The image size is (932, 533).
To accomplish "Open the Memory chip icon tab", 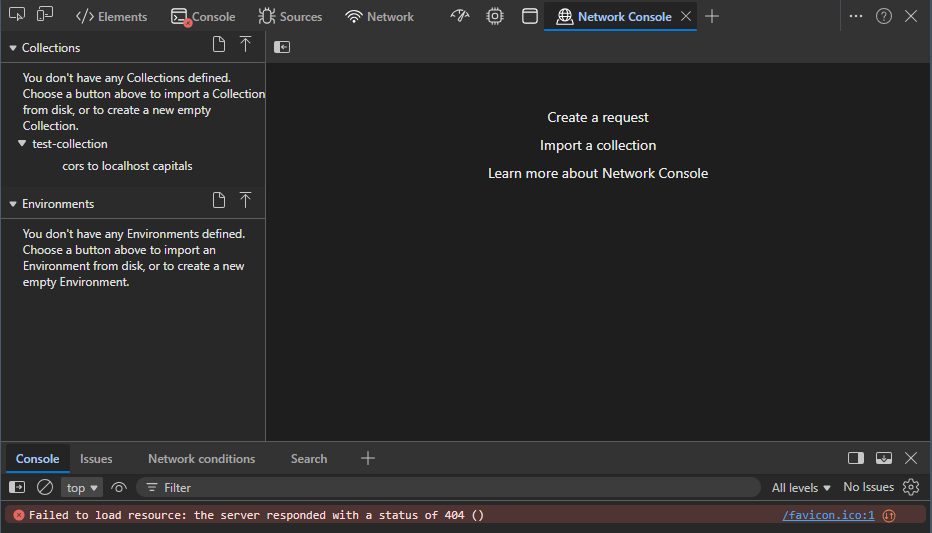I will coord(495,16).
